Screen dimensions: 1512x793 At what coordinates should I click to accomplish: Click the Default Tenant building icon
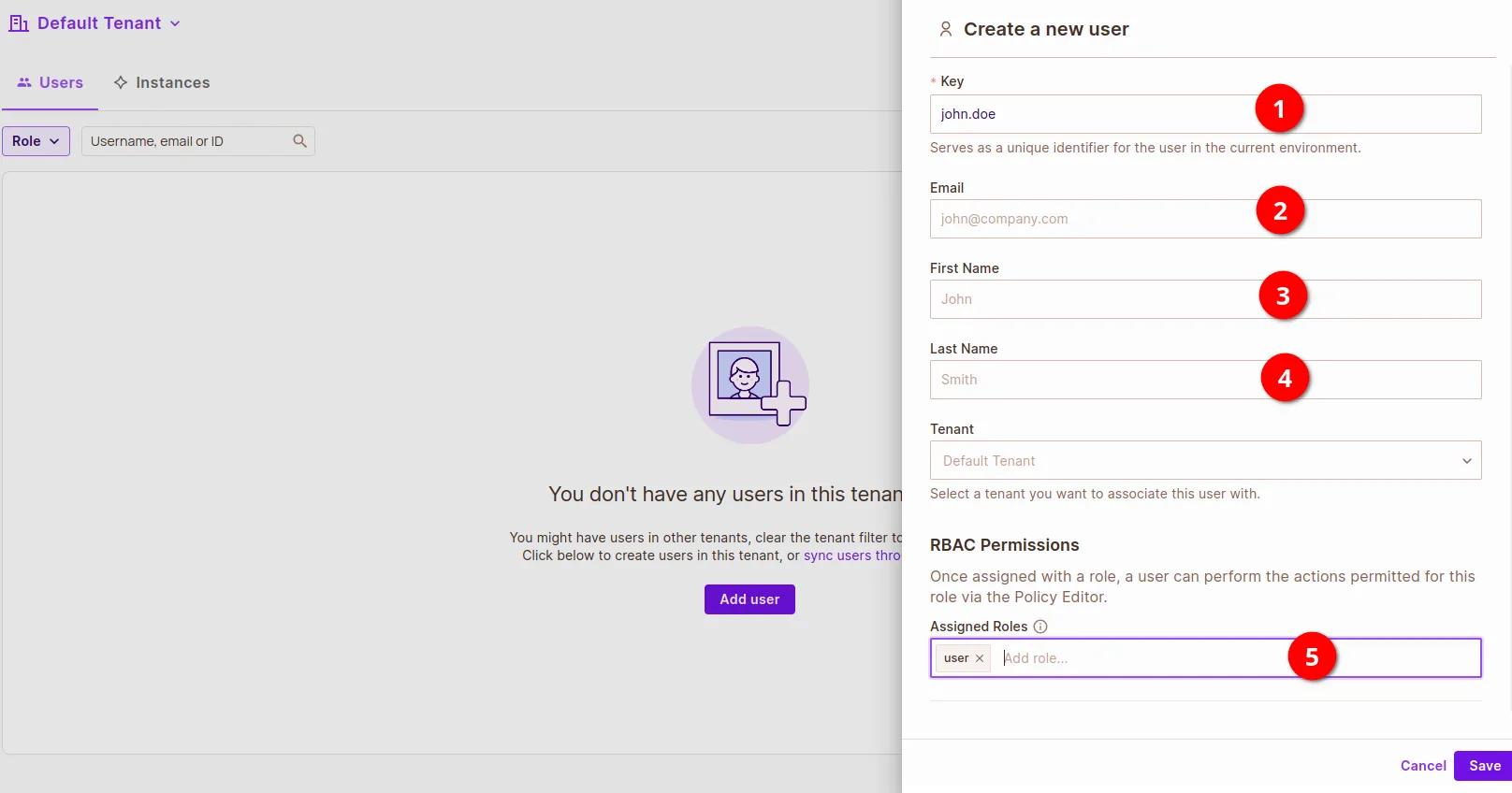18,23
